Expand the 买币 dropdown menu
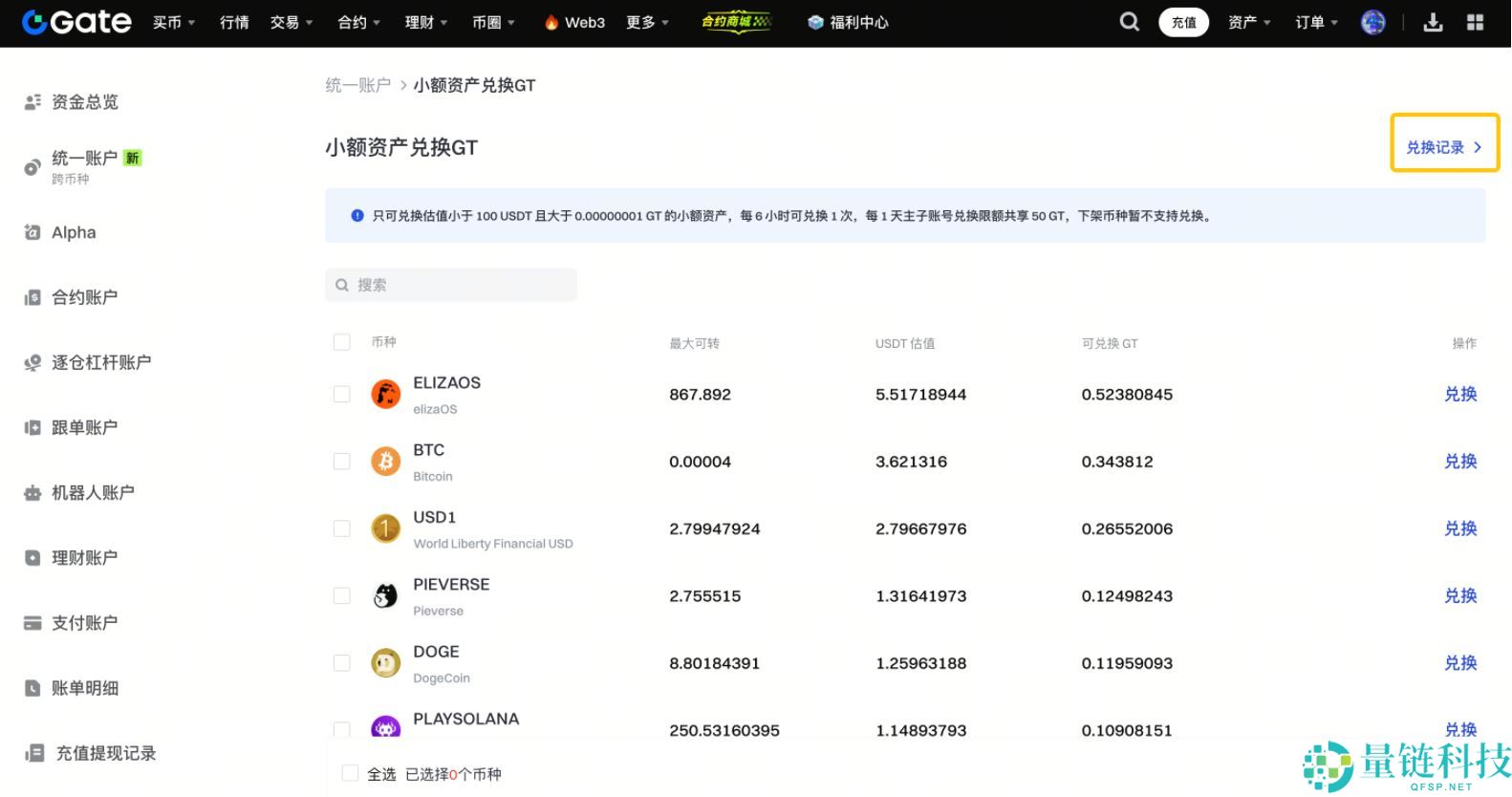This screenshot has height=797, width=1512. (174, 22)
